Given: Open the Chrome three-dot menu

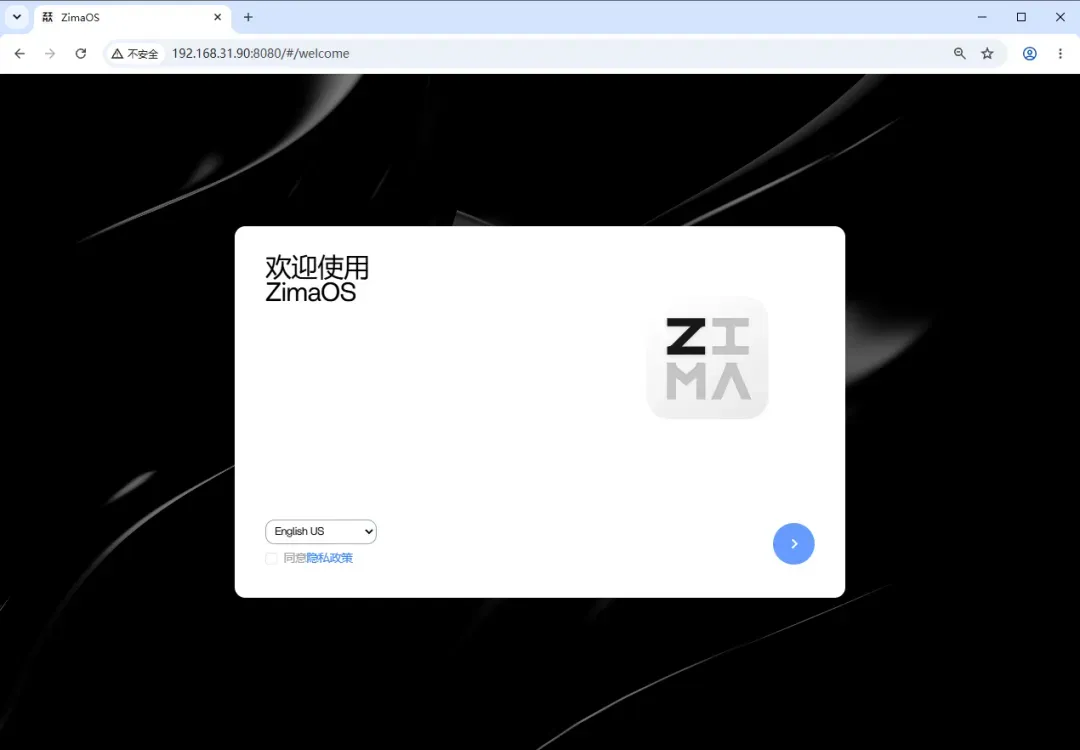Looking at the screenshot, I should click(1060, 53).
